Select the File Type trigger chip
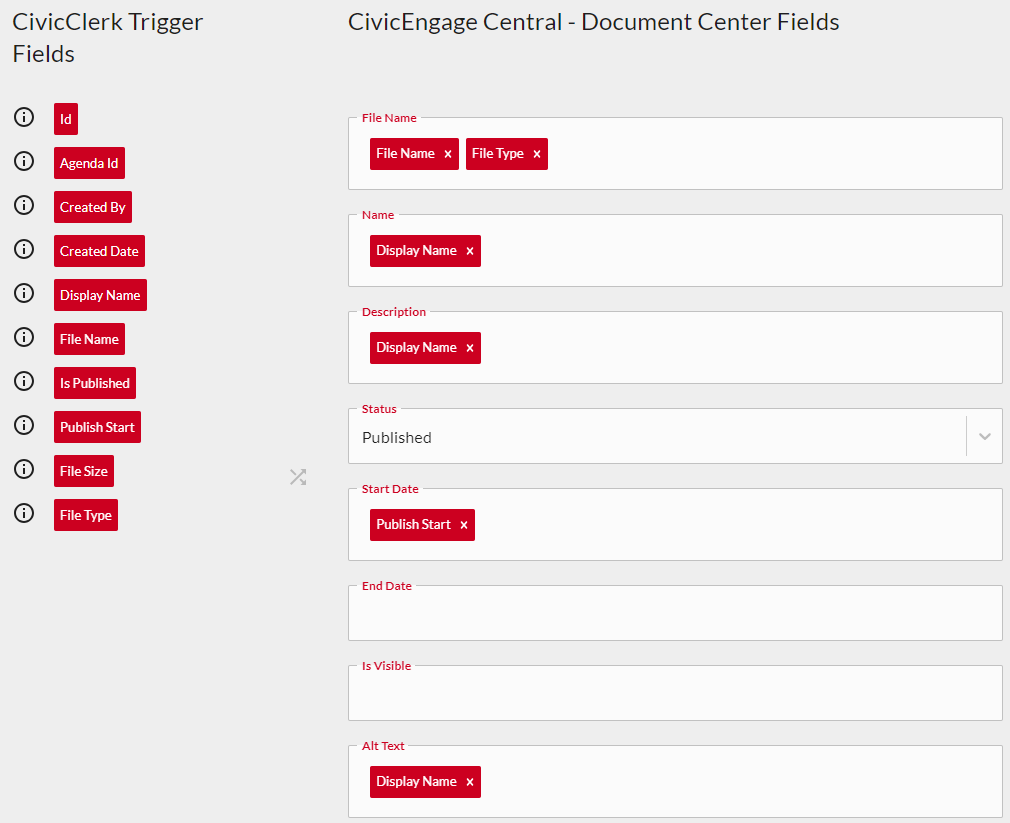1010x823 pixels. [x=86, y=515]
